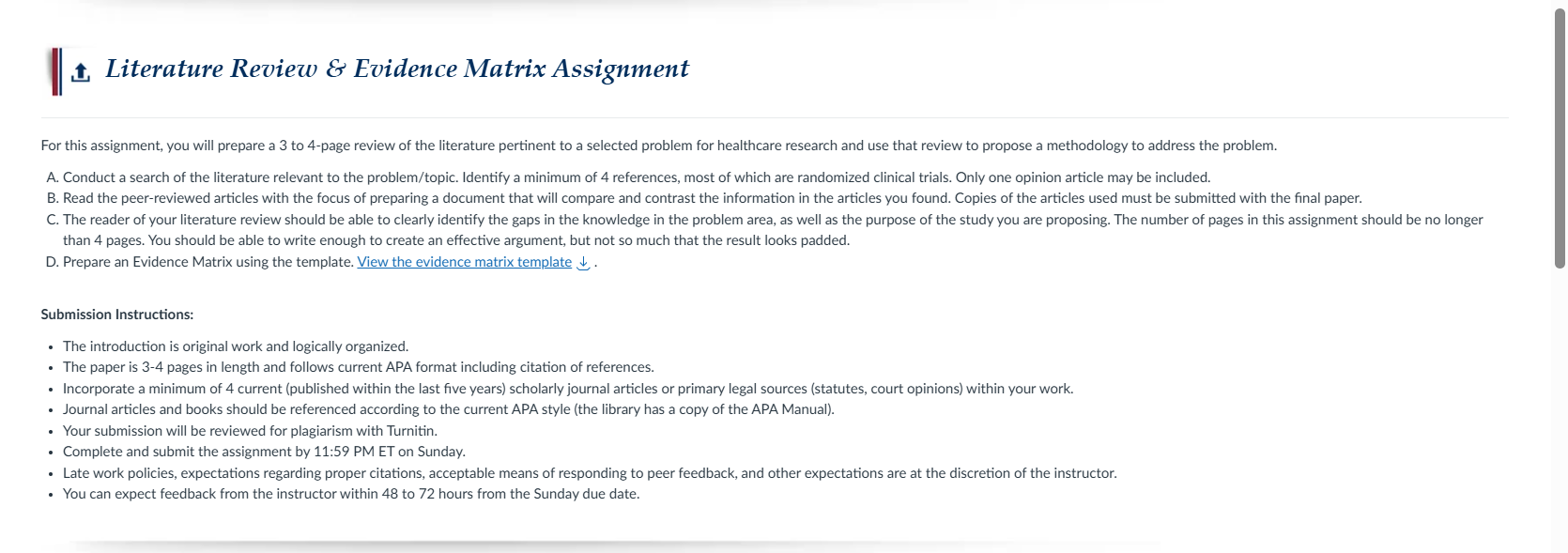
Task: Open the View the evidence matrix template link
Action: coord(464,262)
